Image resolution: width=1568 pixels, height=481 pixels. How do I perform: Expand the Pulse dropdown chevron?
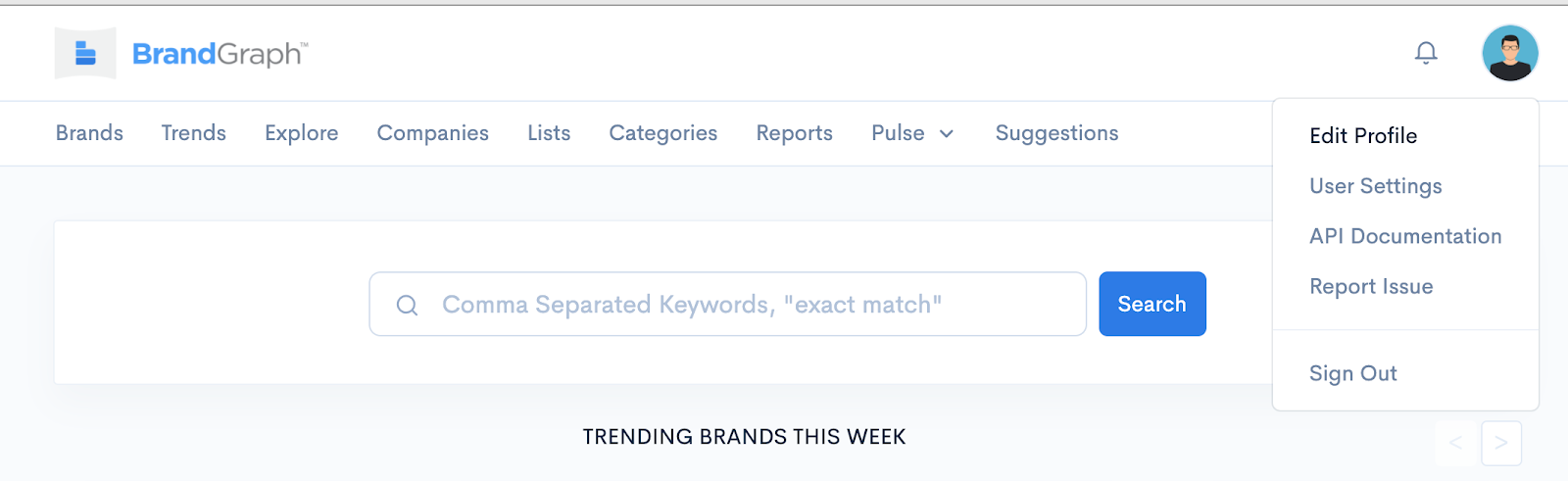tap(947, 134)
